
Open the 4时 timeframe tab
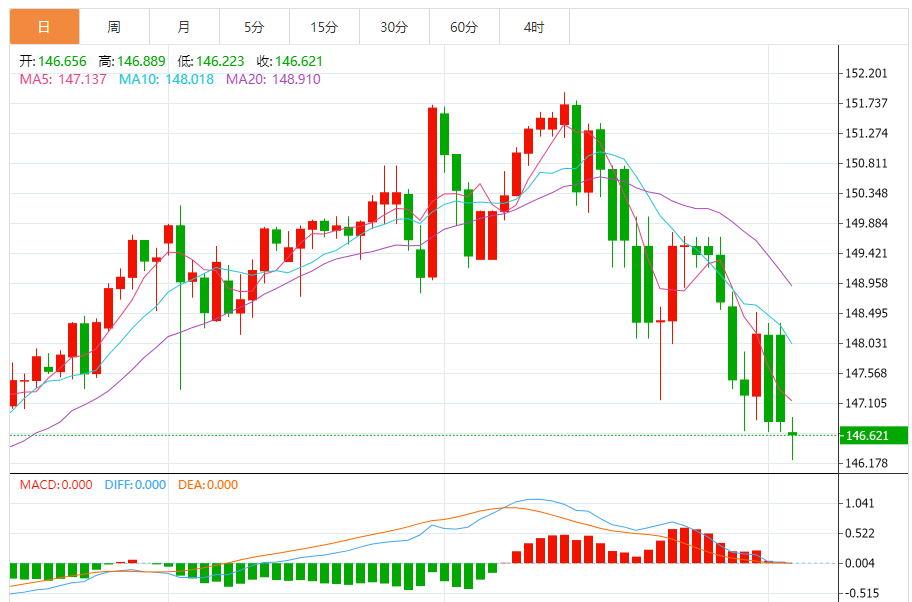[x=534, y=27]
